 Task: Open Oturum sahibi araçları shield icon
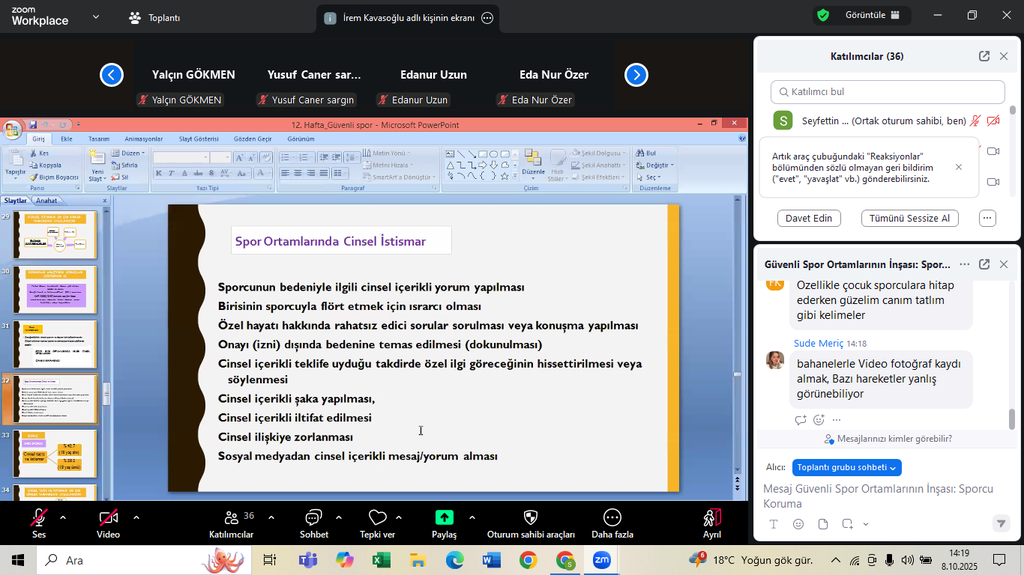(530, 517)
